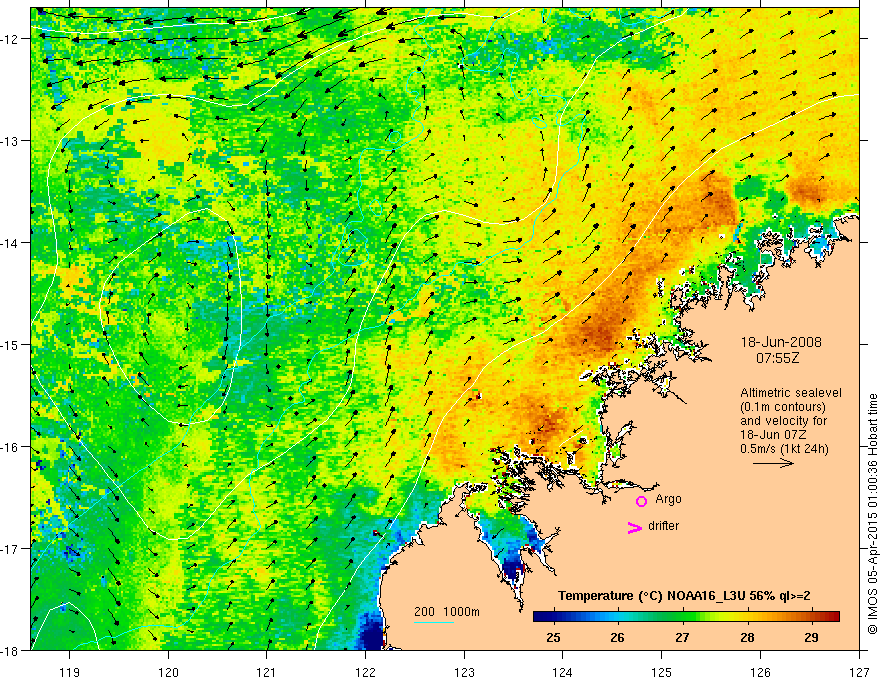This screenshot has height=680, width=880.
Task: Click the '(0.1m contours)' caption line
Action: (783, 407)
